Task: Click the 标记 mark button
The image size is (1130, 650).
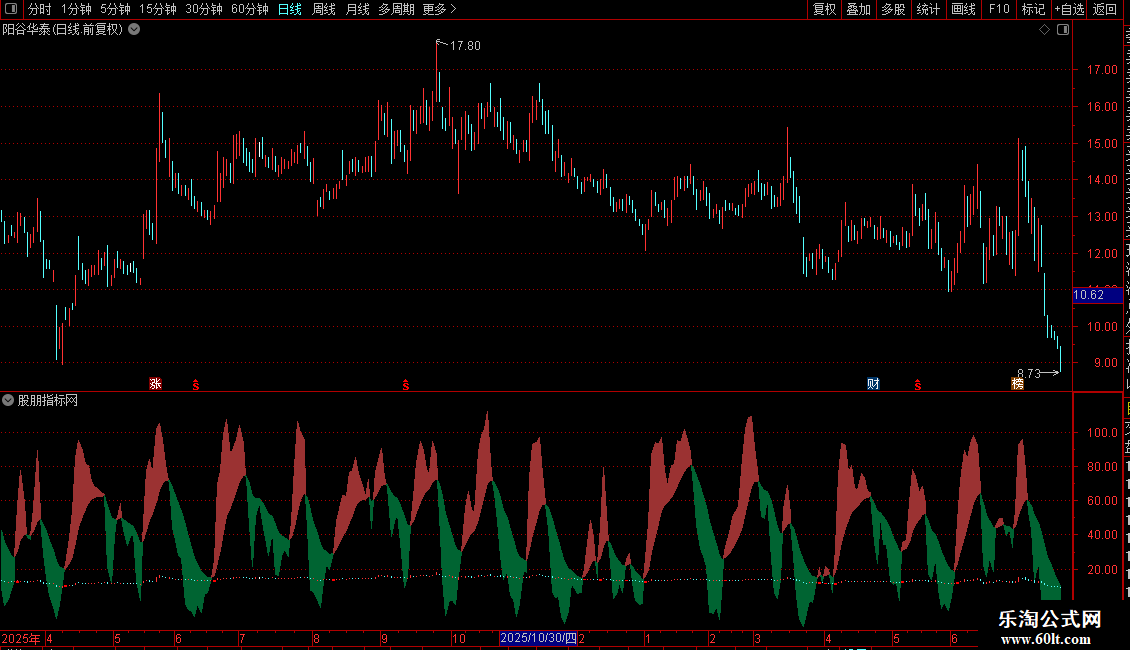Action: pyautogui.click(x=1033, y=9)
